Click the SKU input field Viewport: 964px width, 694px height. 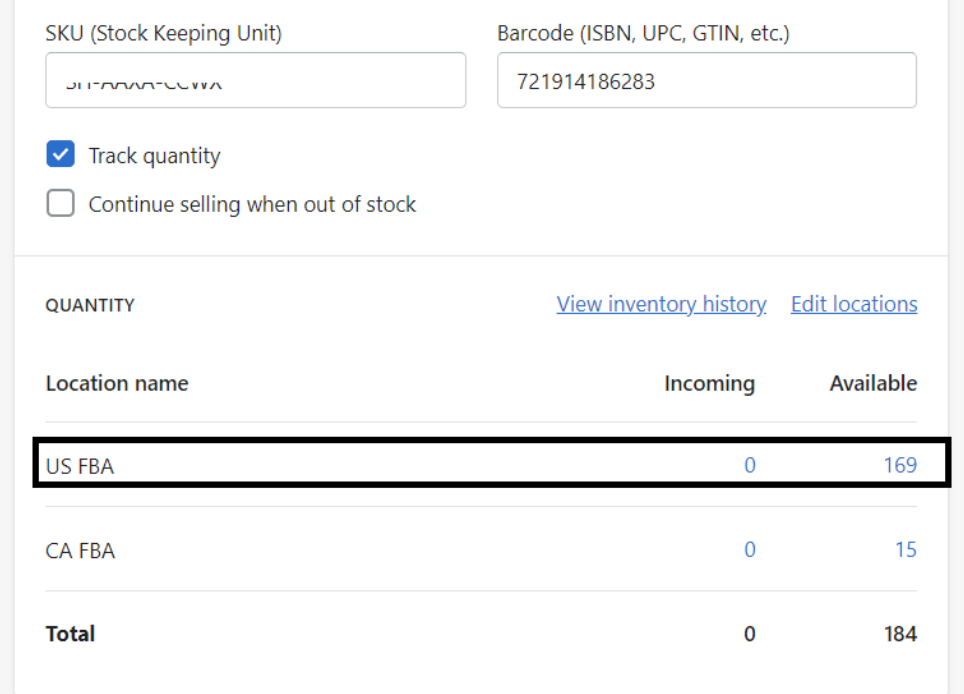255,81
